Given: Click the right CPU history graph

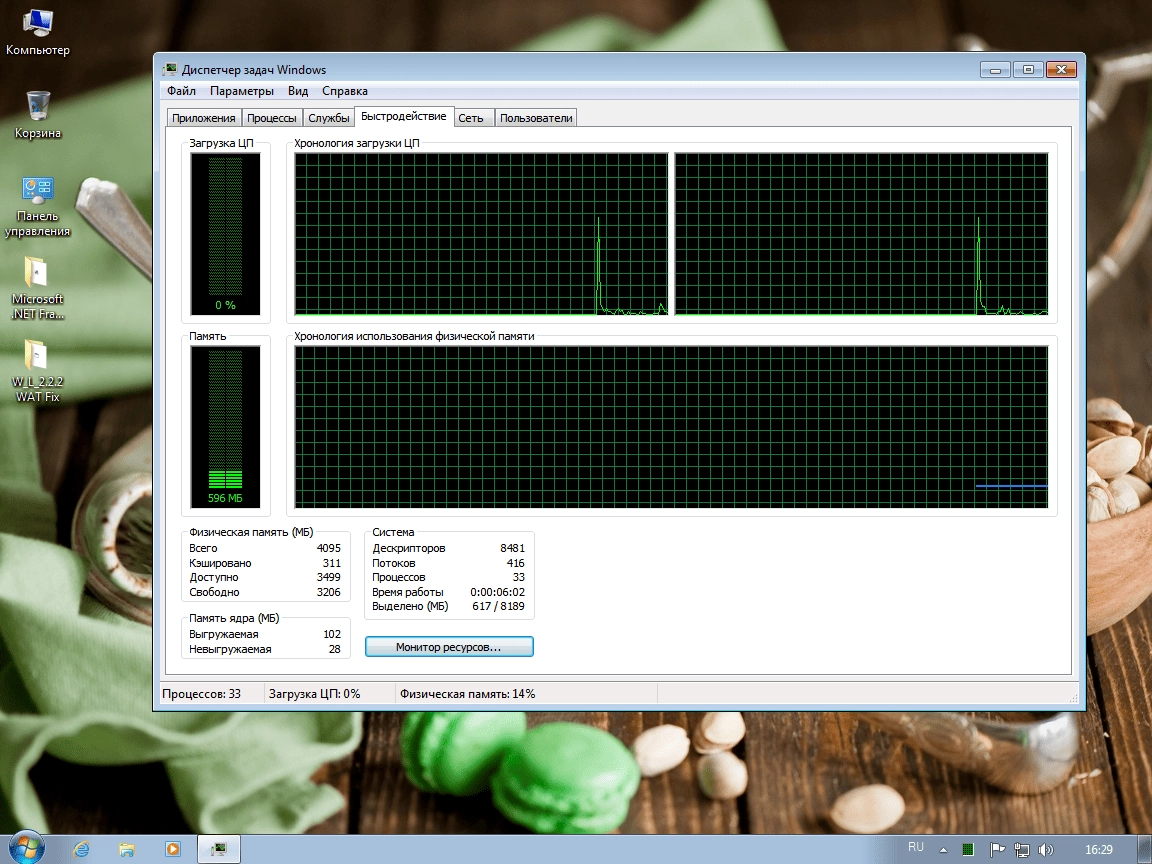Looking at the screenshot, I should pyautogui.click(x=861, y=234).
